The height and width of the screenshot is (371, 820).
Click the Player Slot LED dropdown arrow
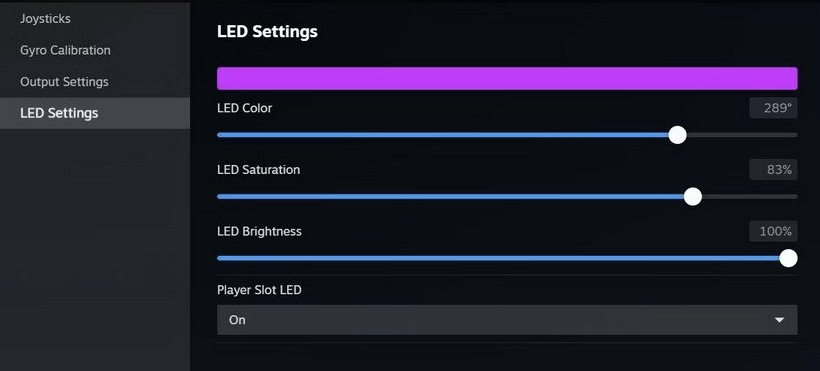click(x=779, y=320)
